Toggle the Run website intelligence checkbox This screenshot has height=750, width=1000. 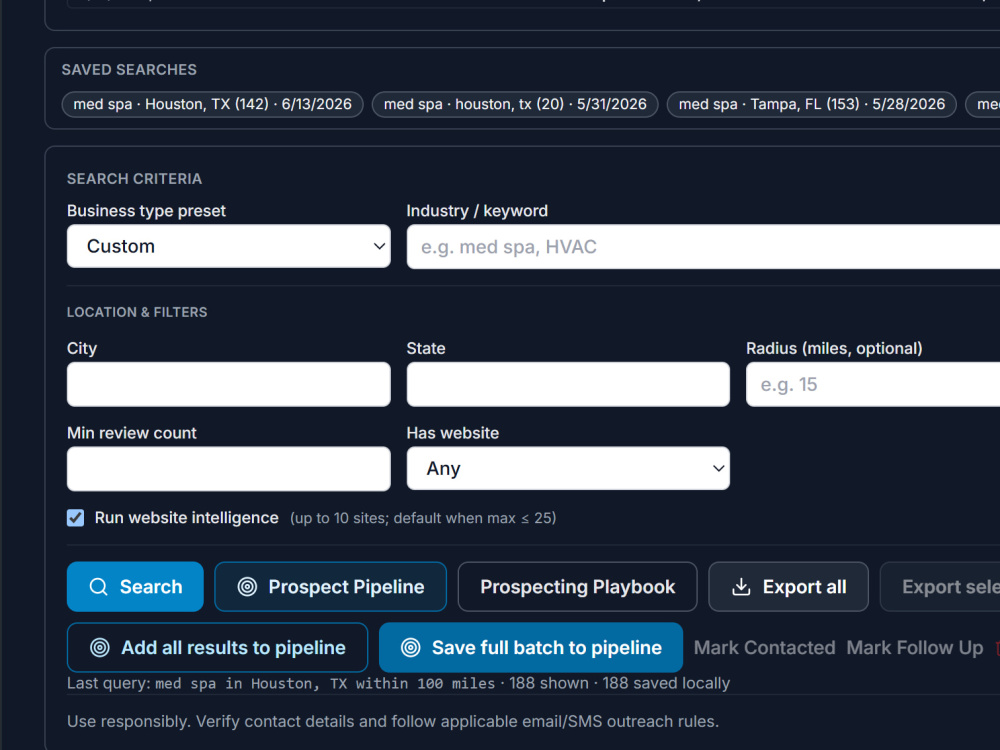pyautogui.click(x=75, y=518)
